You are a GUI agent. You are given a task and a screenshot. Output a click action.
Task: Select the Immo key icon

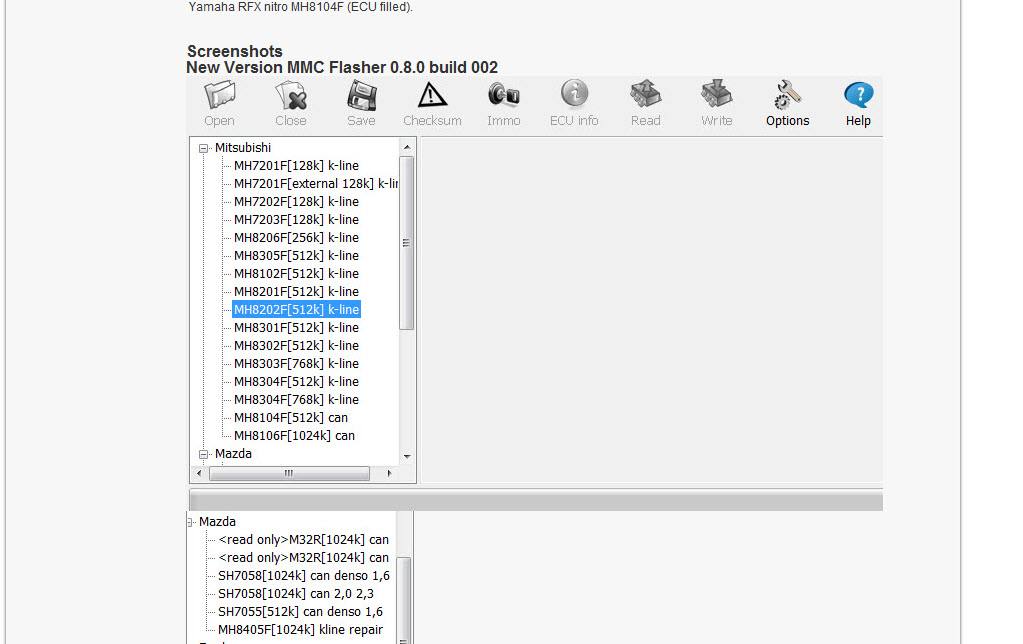click(503, 104)
